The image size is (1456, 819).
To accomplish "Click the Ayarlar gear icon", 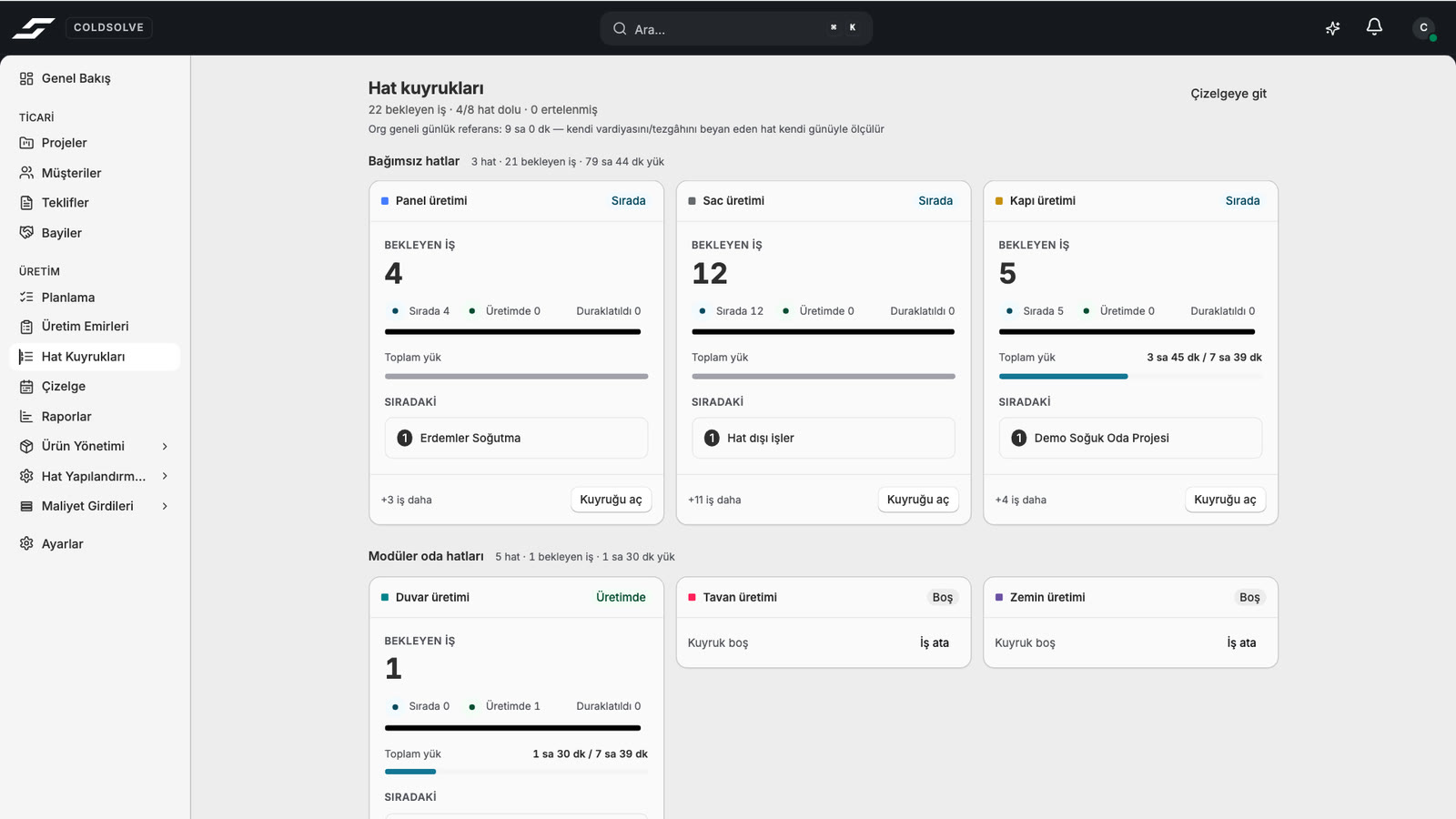I will click(x=26, y=544).
